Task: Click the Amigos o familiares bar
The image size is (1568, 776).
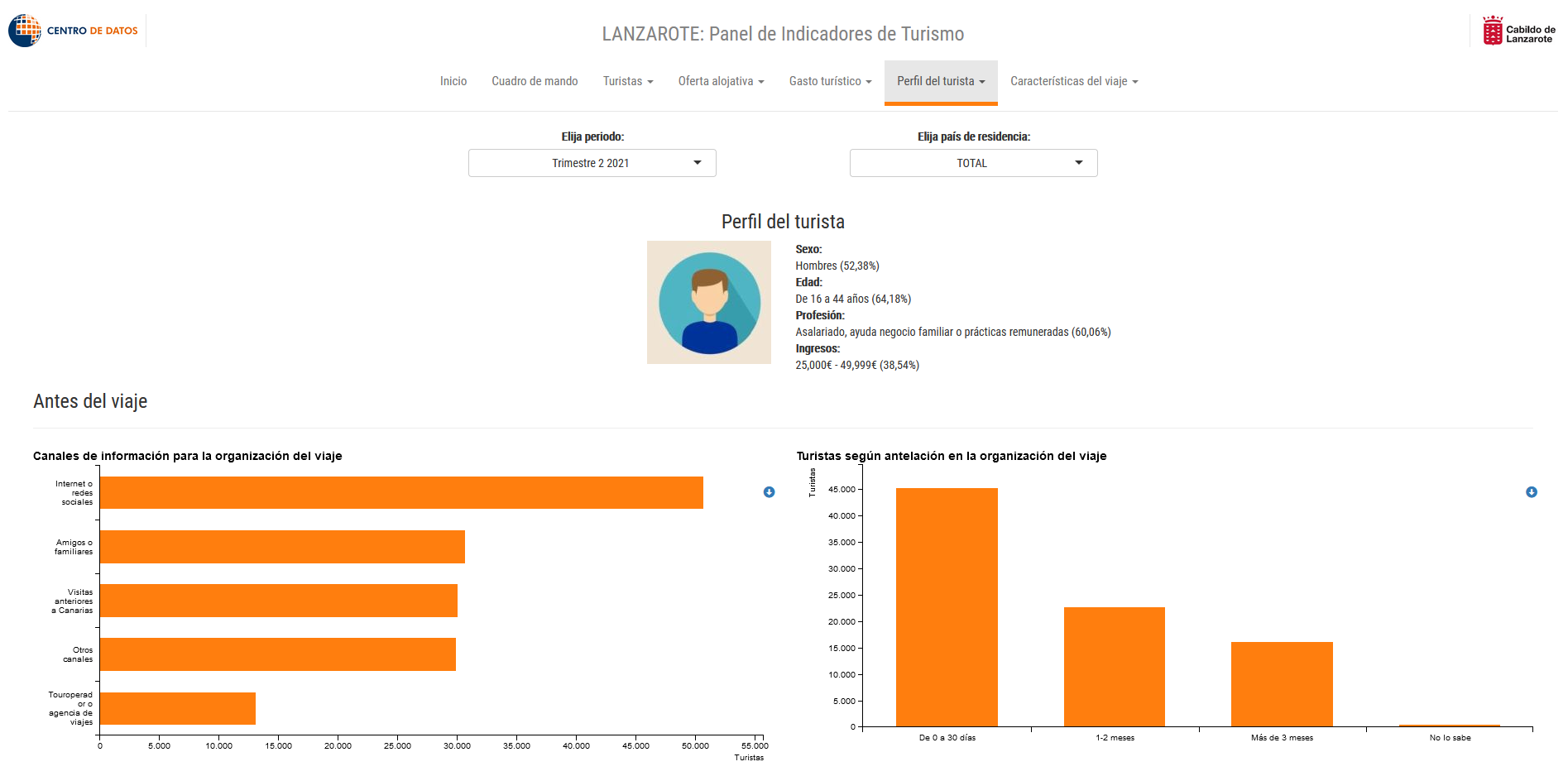Action: pos(282,547)
